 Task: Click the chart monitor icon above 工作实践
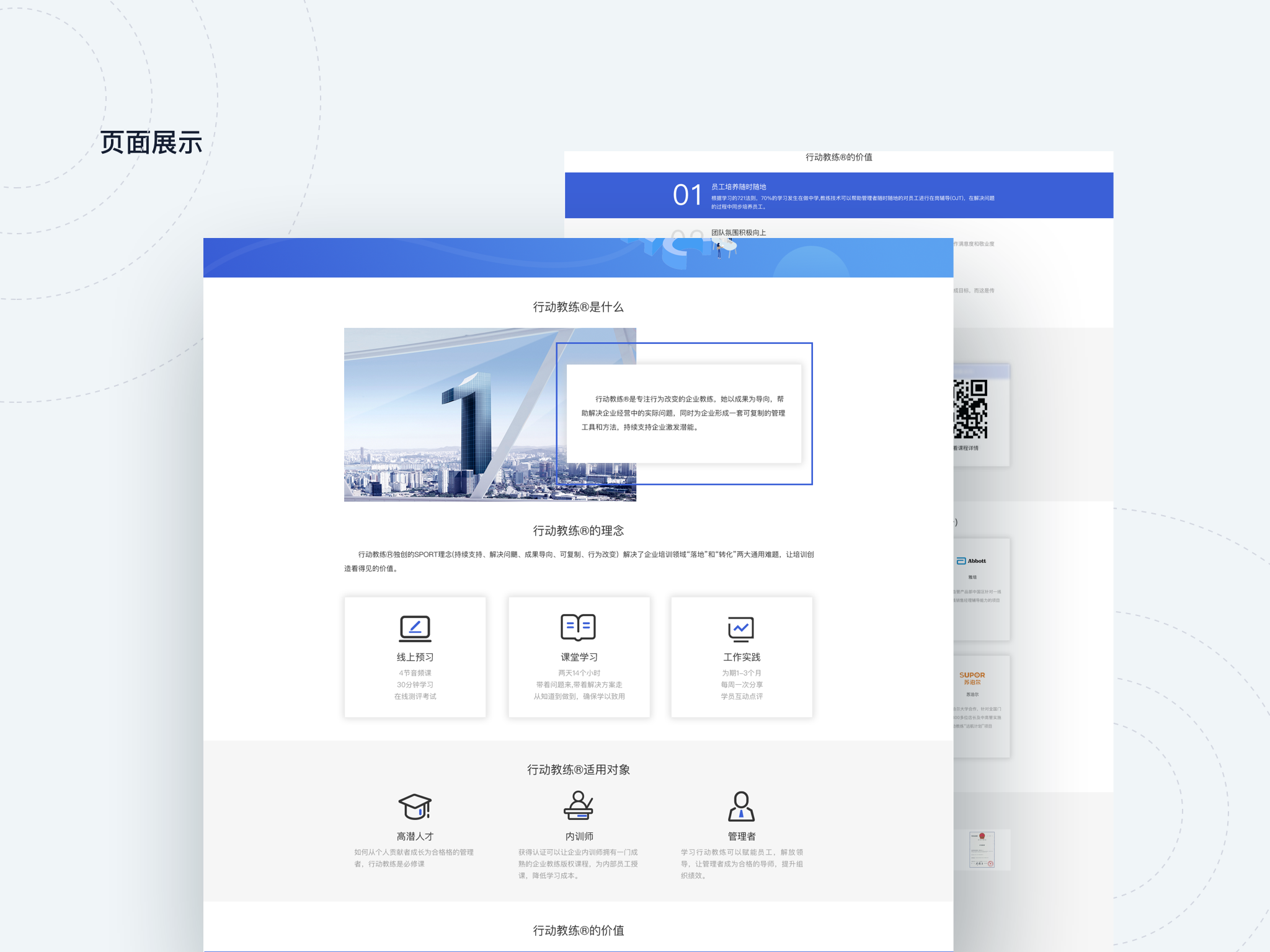click(741, 629)
